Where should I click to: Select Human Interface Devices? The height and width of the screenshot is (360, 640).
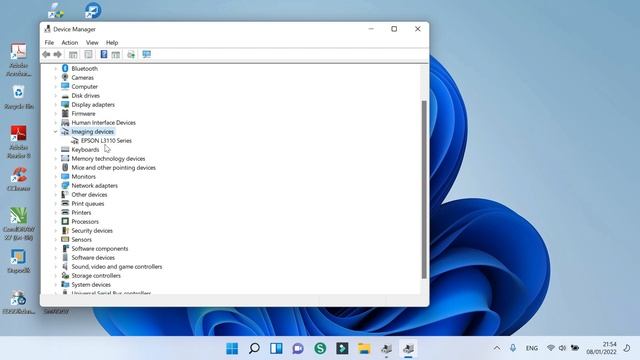pyautogui.click(x=104, y=122)
